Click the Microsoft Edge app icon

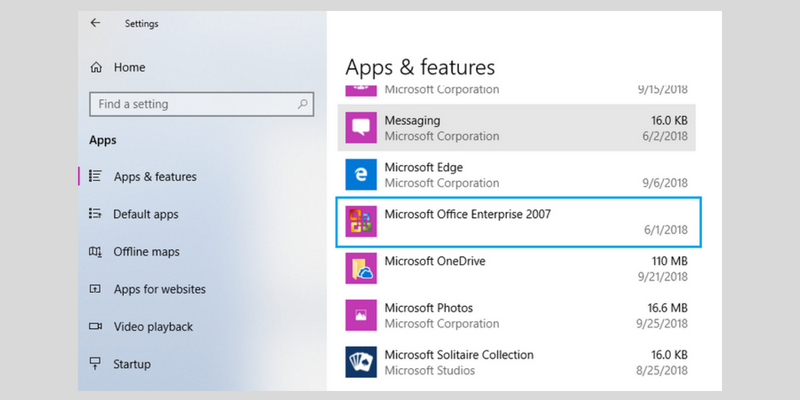[x=361, y=174]
